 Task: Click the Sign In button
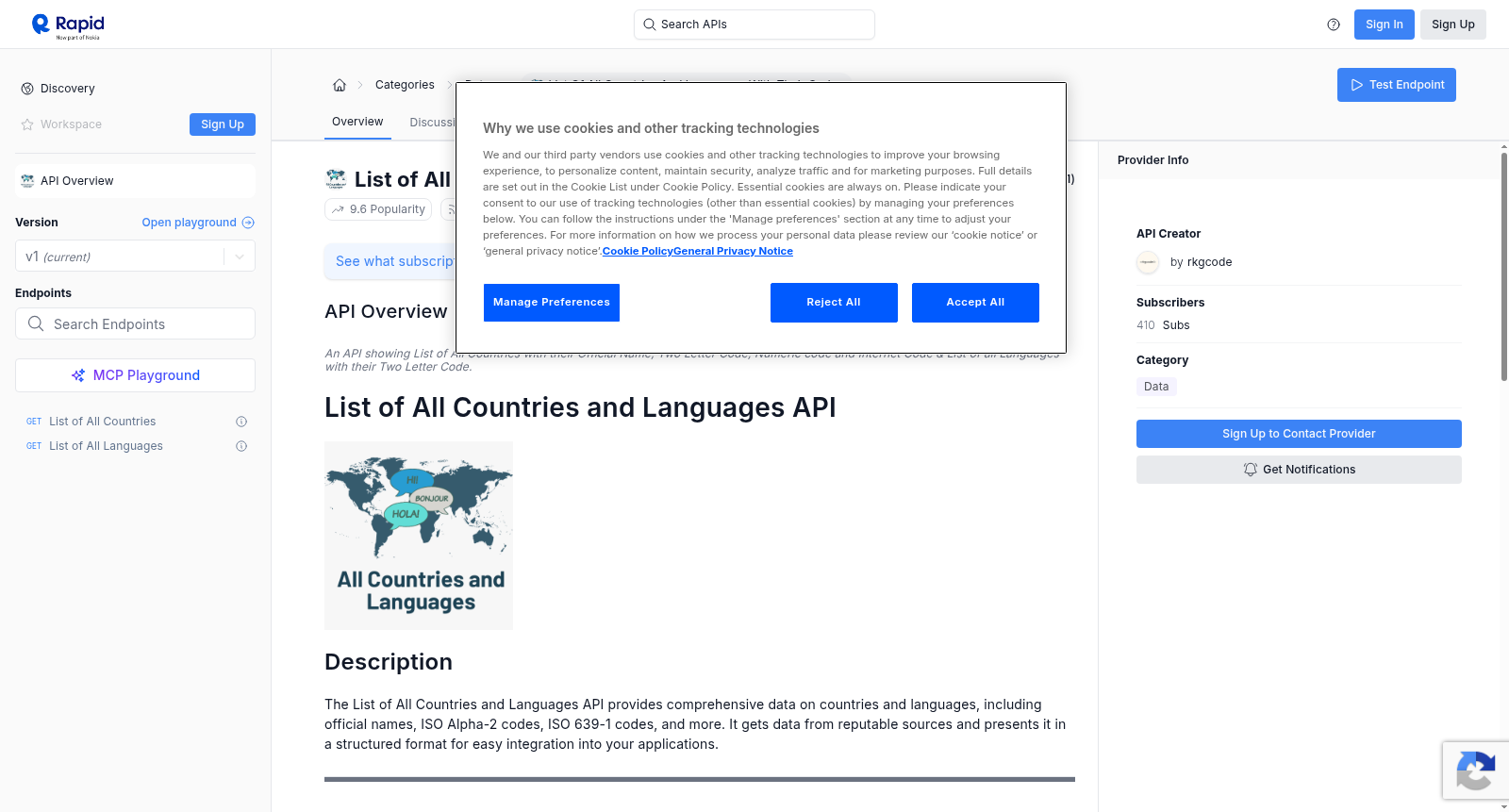(x=1384, y=25)
